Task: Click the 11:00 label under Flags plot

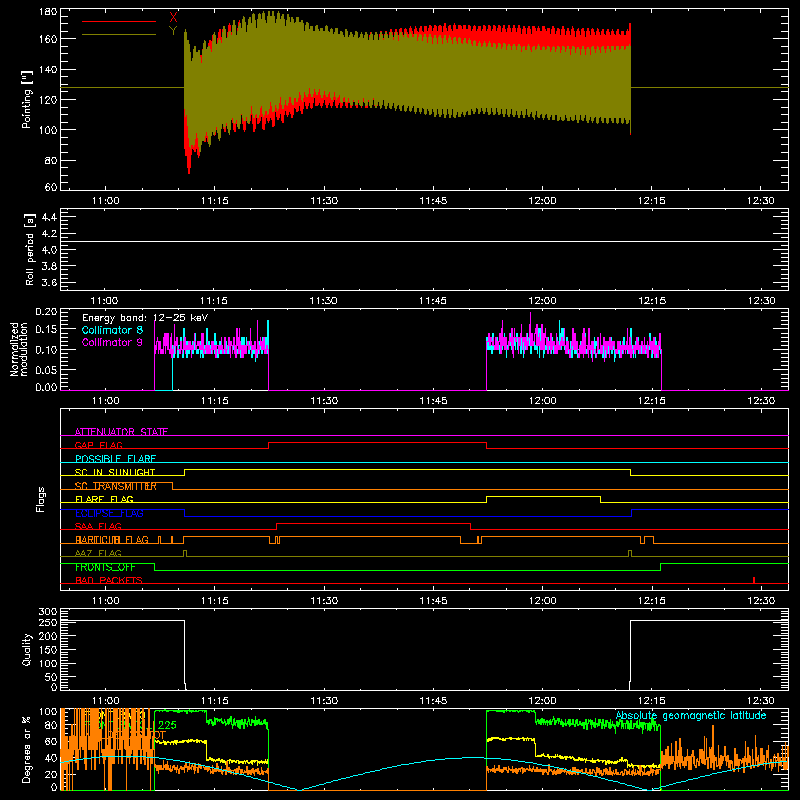Action: pos(106,601)
